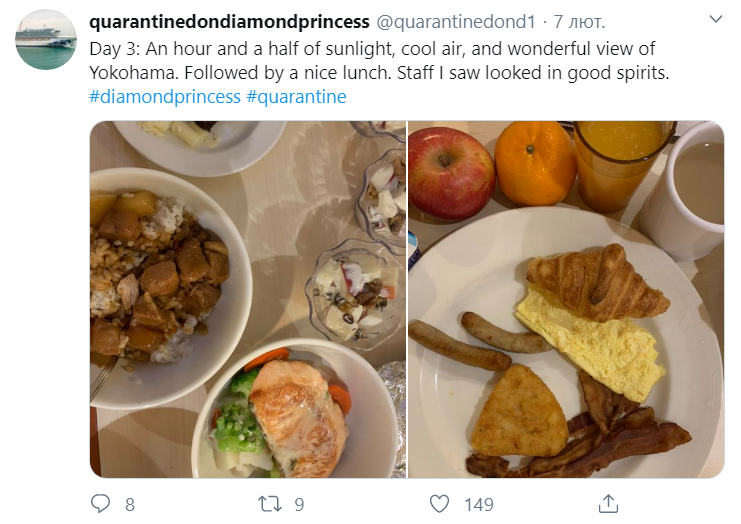741x524 pixels.
Task: Open the #diamondprincess hashtag
Action: (165, 96)
